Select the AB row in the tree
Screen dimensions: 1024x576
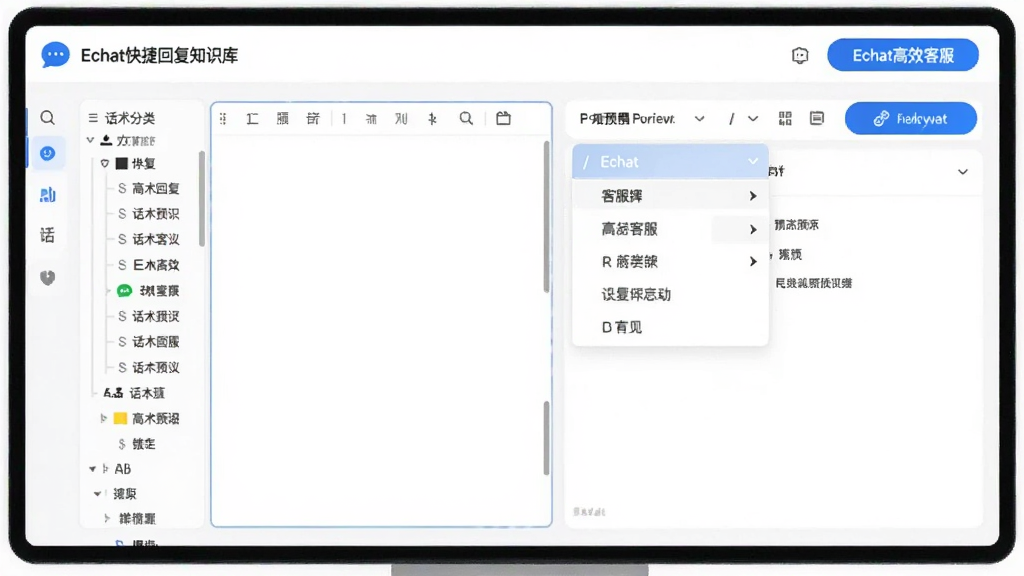click(122, 469)
